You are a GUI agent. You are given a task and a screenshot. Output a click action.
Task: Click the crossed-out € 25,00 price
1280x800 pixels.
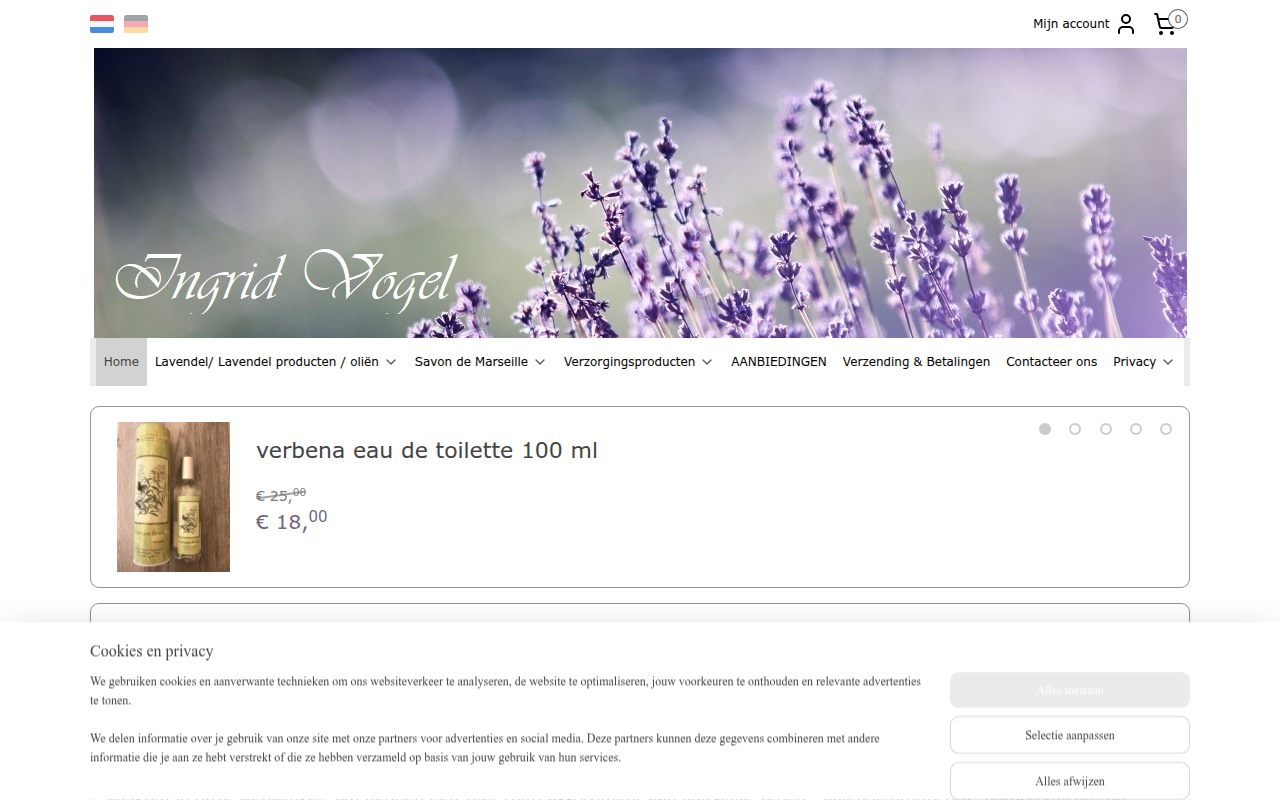point(281,495)
